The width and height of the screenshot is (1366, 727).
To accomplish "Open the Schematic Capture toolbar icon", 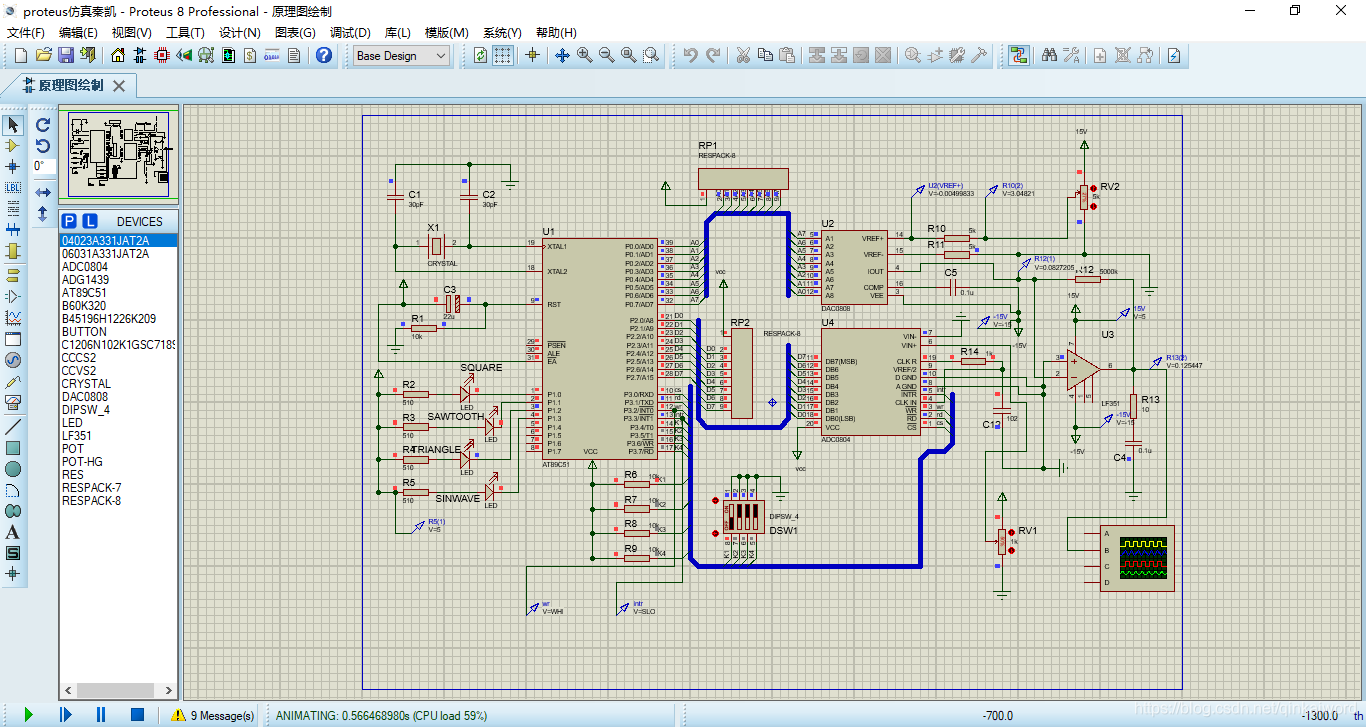I will coord(140,56).
